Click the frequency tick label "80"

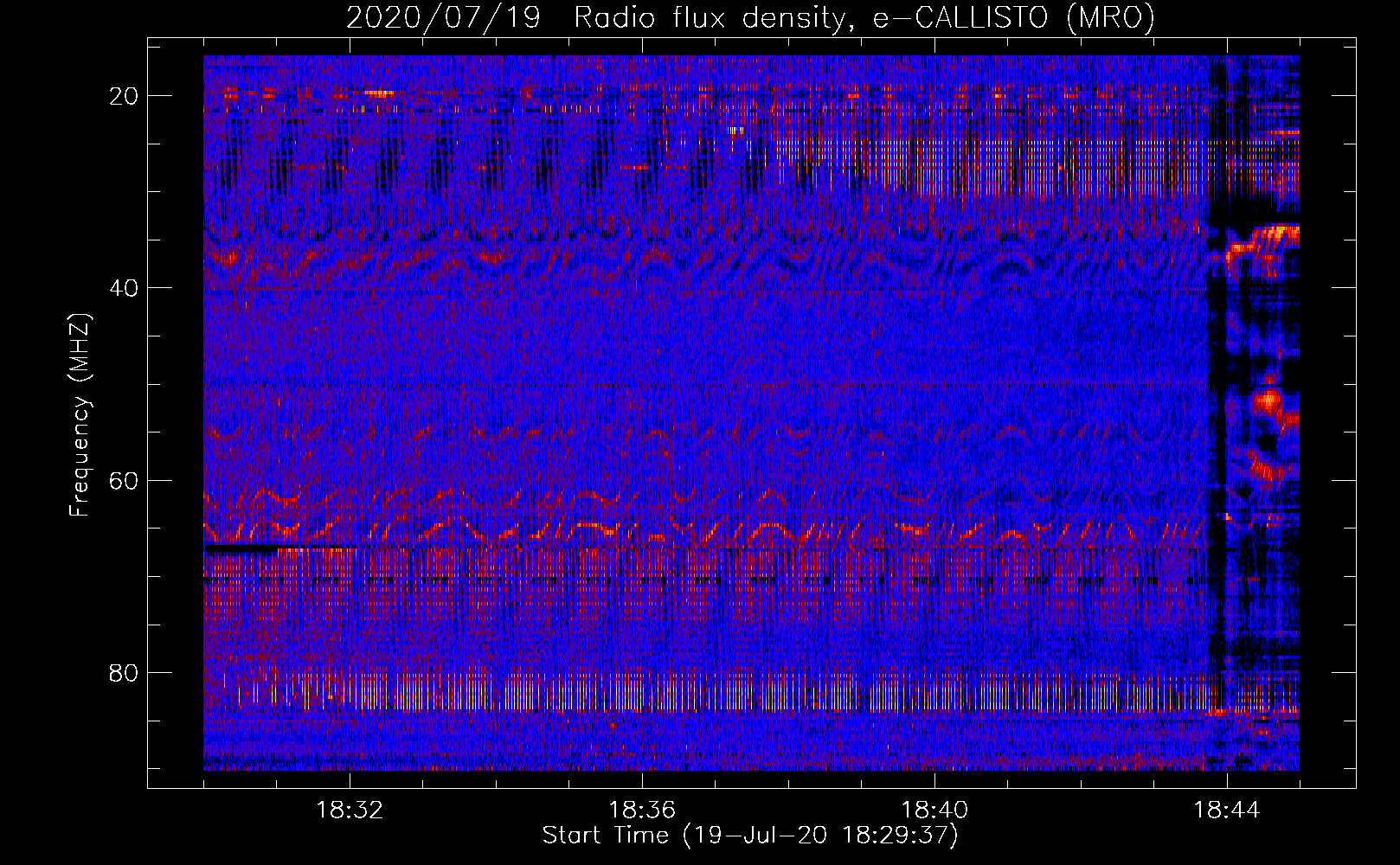[x=125, y=672]
